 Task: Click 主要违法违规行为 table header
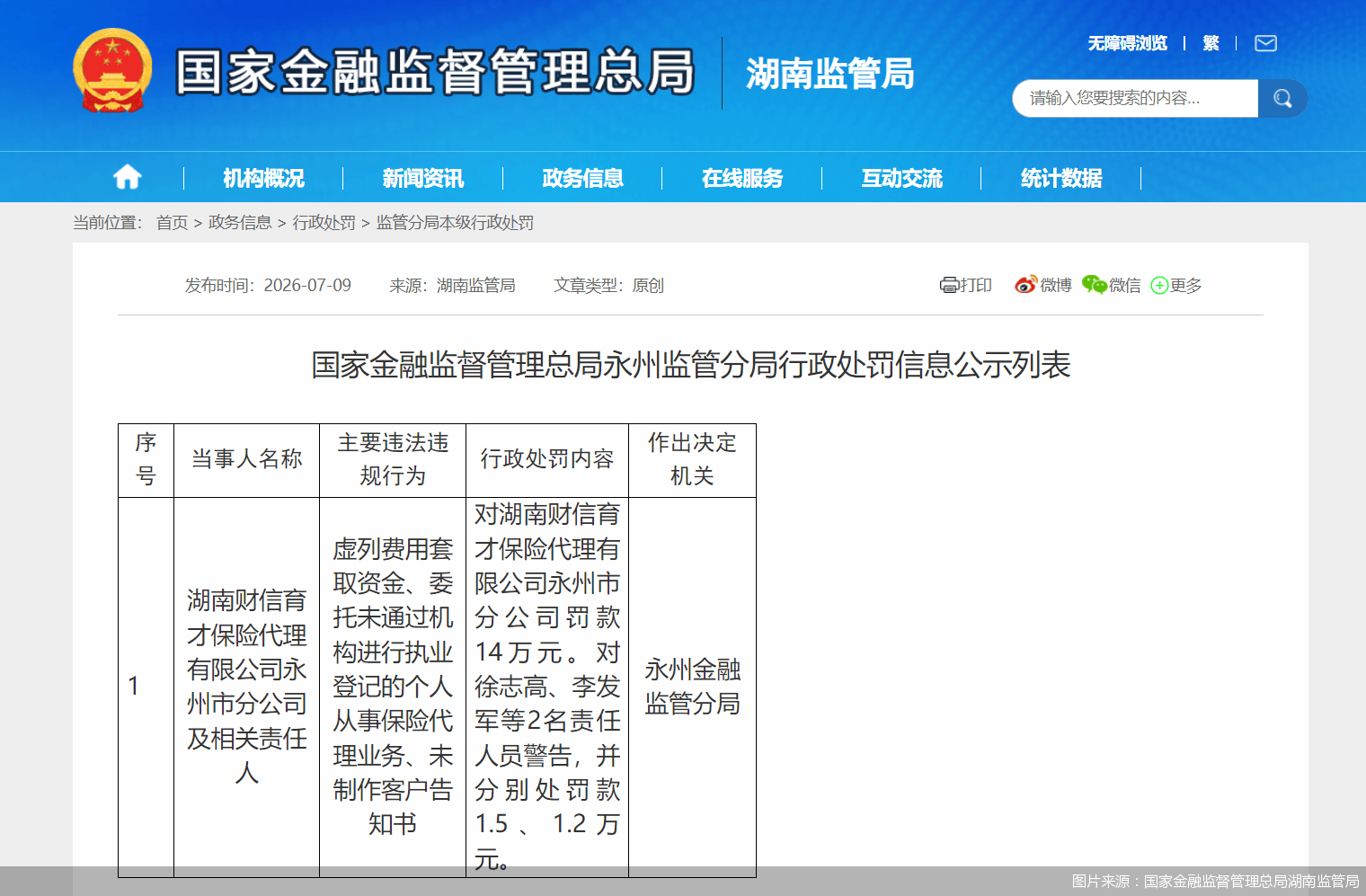pyautogui.click(x=393, y=459)
